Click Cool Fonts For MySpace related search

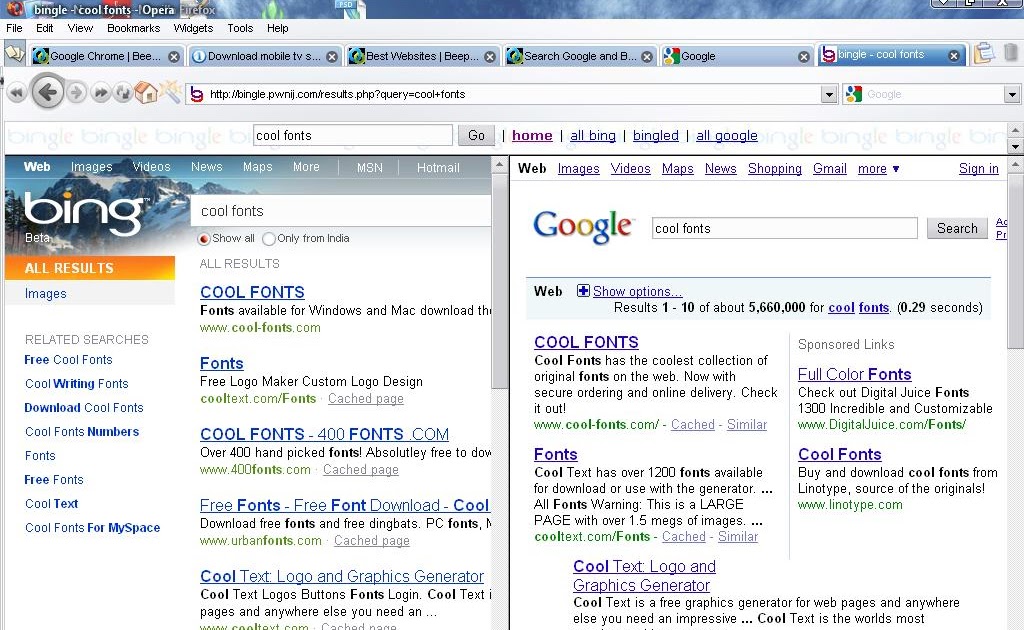[x=92, y=528]
